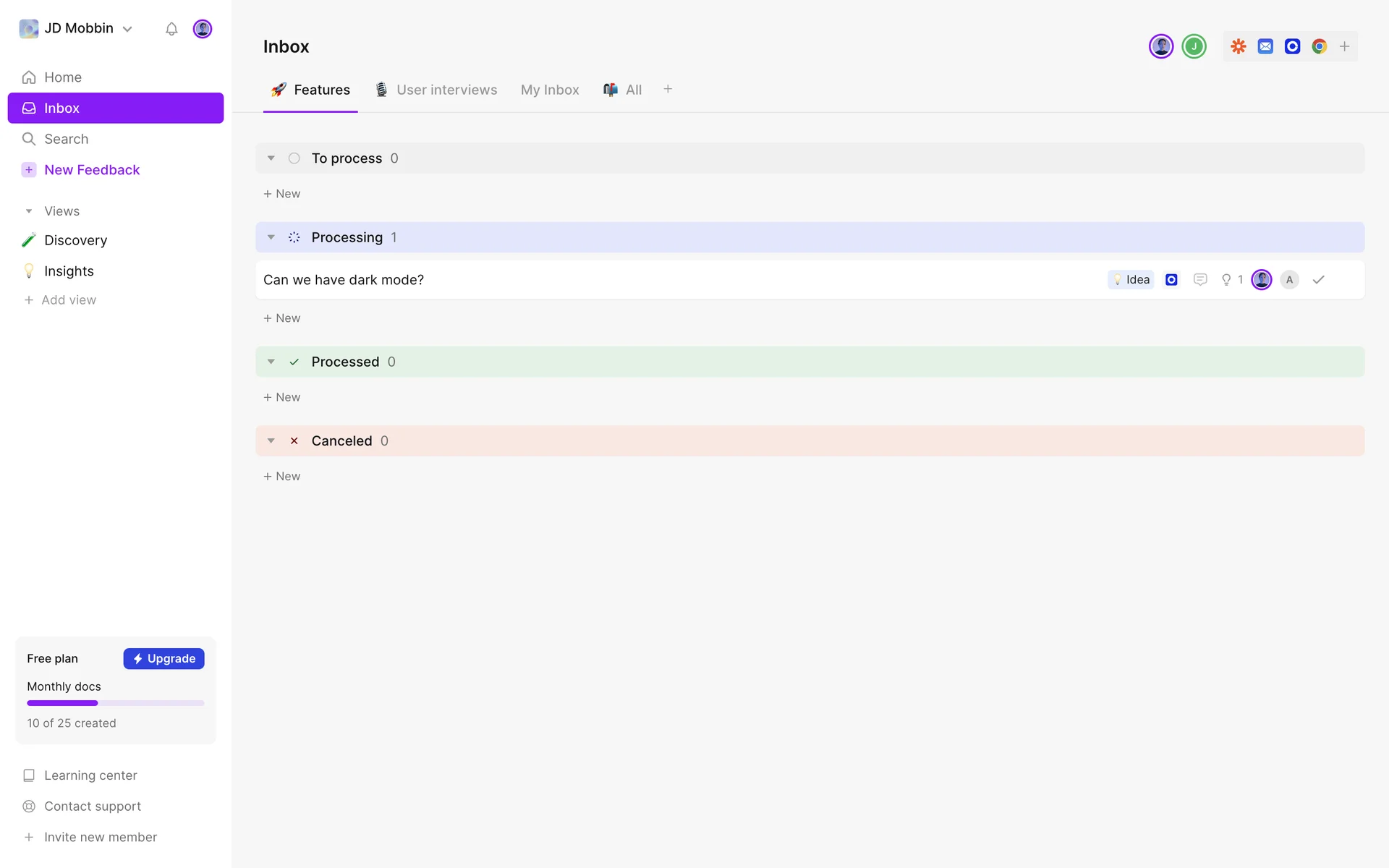Click the plus icon to add an integration
The width and height of the screenshot is (1389, 868).
tap(1344, 46)
